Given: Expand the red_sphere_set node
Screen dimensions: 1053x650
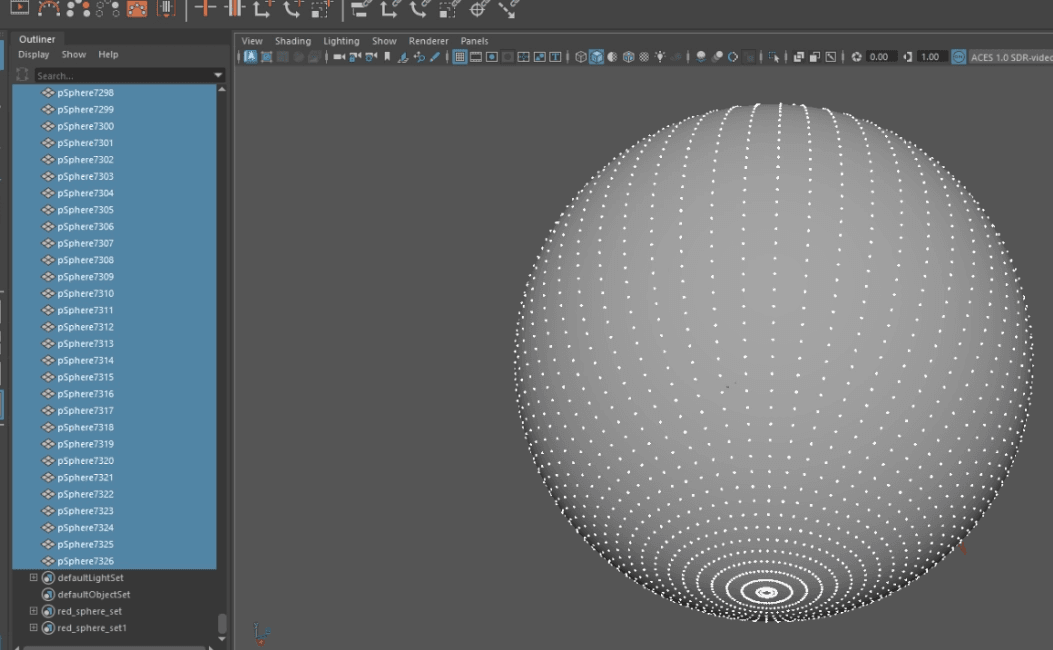Looking at the screenshot, I should (x=33, y=611).
